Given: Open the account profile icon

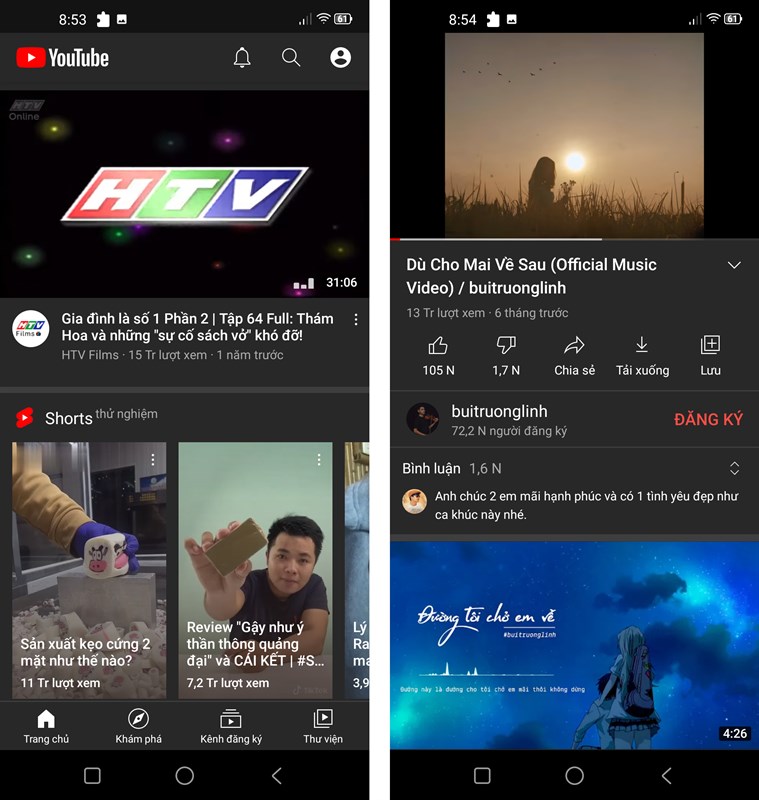Looking at the screenshot, I should tap(340, 58).
